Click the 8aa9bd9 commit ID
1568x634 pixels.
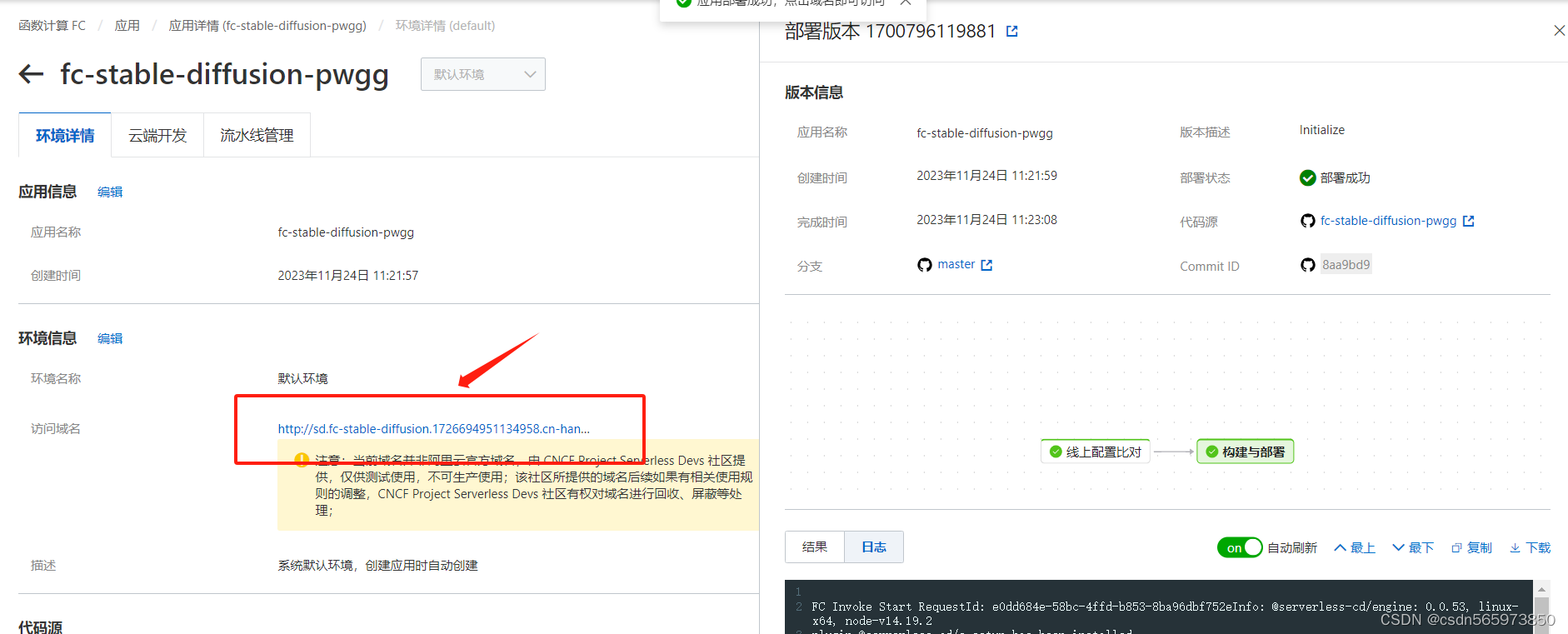pyautogui.click(x=1346, y=265)
